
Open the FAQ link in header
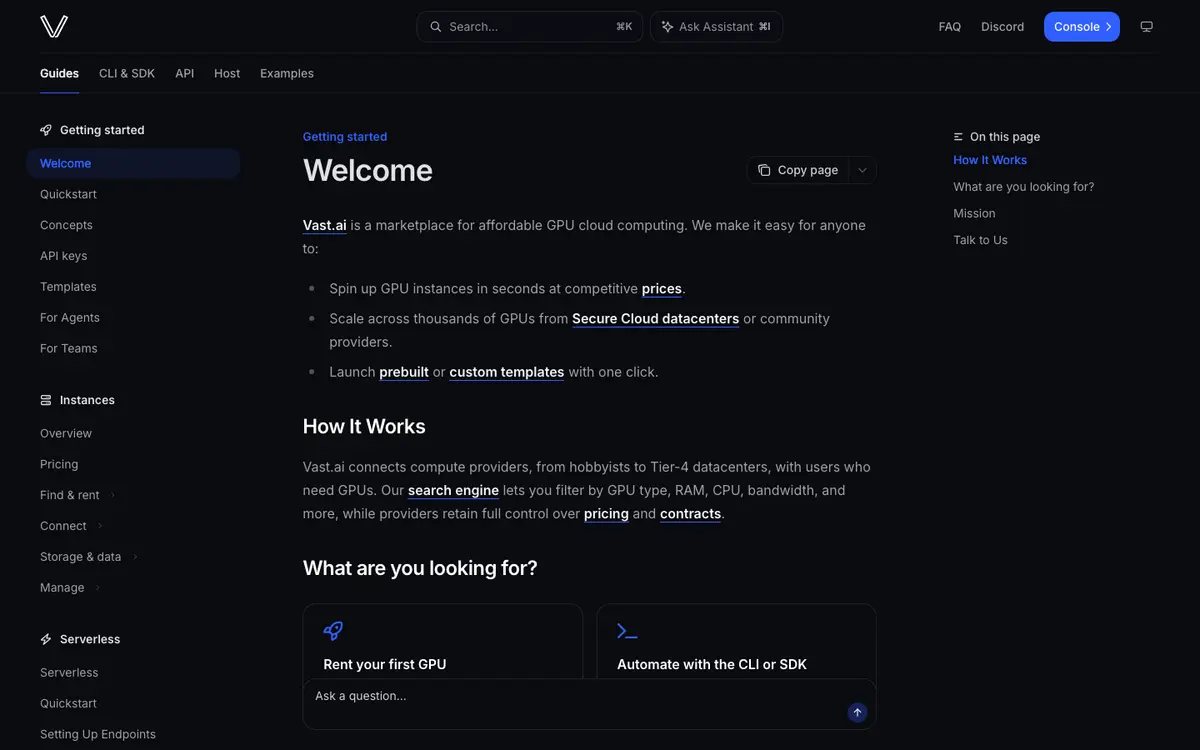click(950, 27)
